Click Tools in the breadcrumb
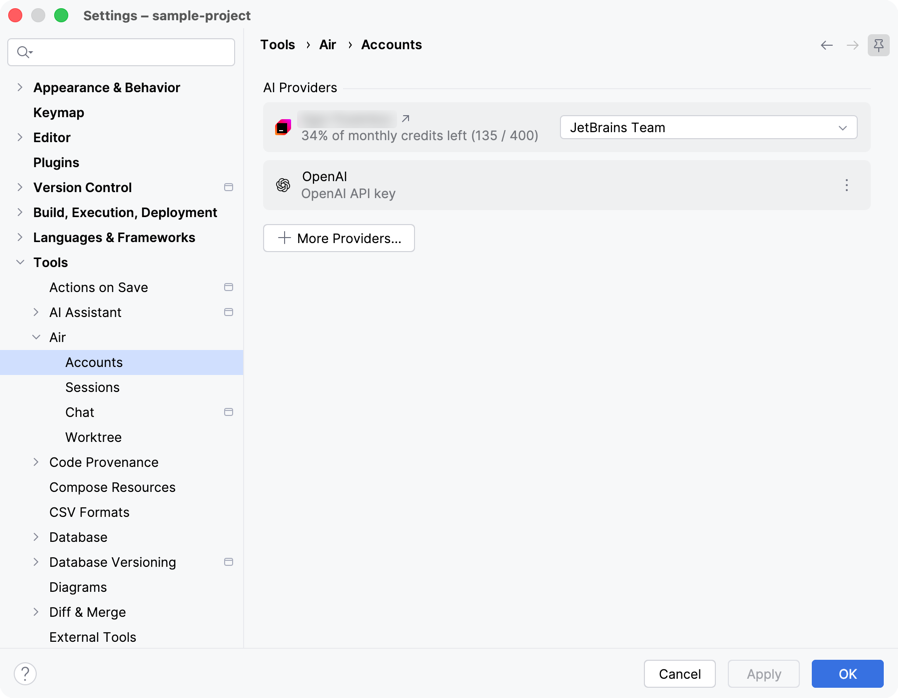This screenshot has height=698, width=898. (278, 45)
